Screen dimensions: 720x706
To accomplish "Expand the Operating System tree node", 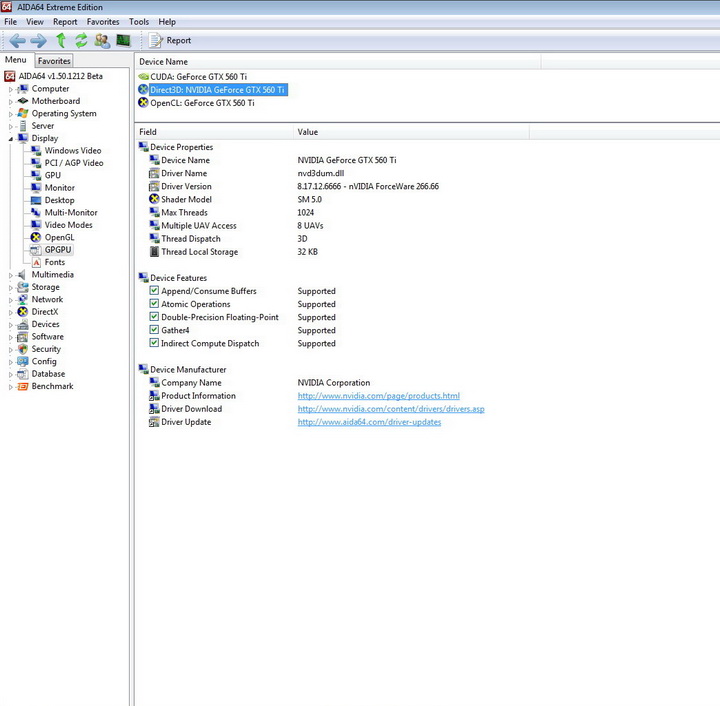I will (11, 114).
